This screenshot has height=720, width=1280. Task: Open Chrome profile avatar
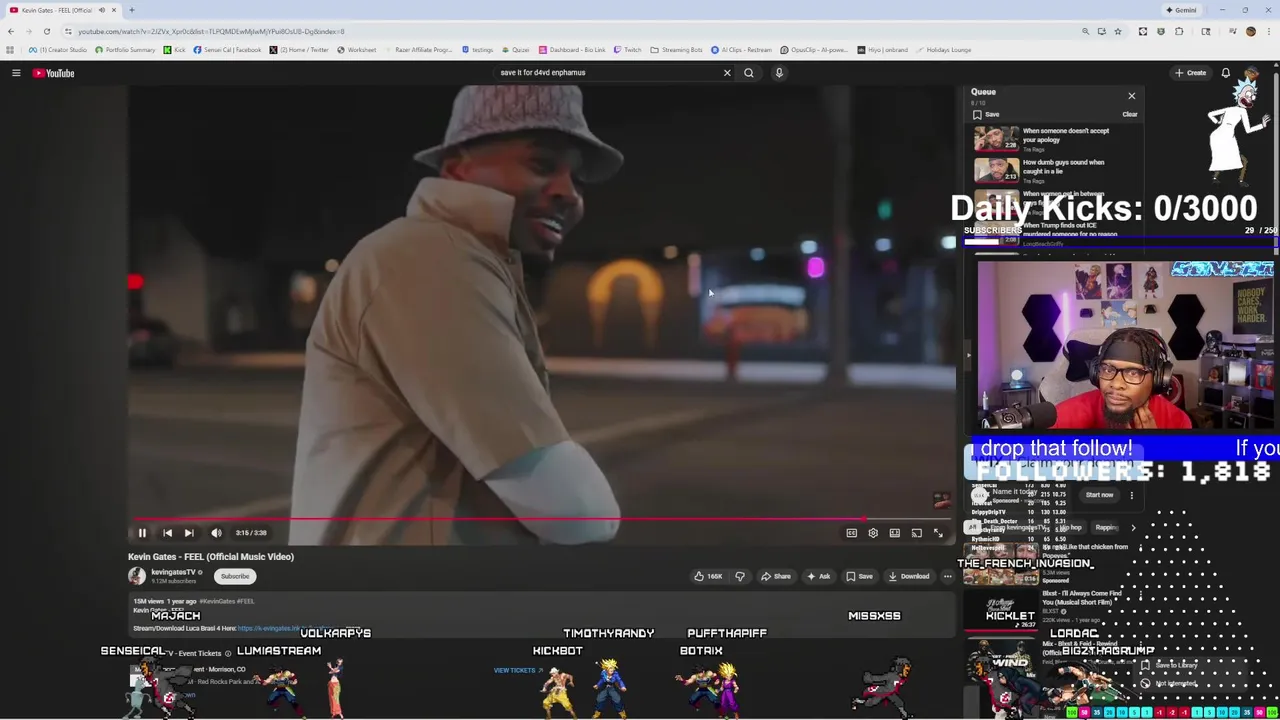(1250, 31)
